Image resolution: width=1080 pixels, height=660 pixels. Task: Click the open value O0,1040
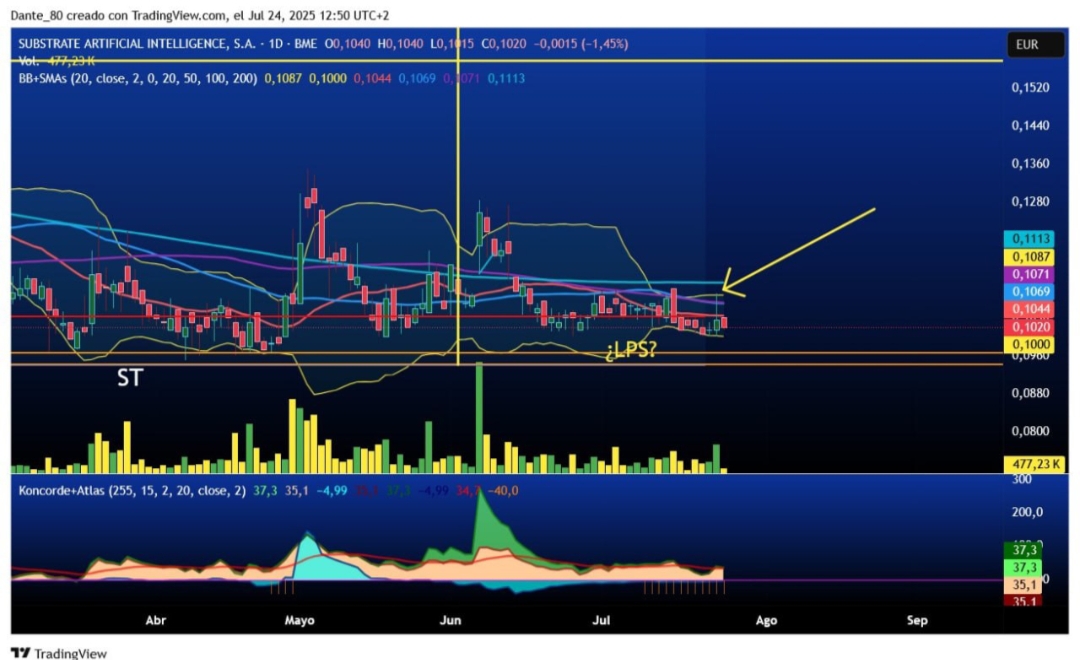point(348,44)
